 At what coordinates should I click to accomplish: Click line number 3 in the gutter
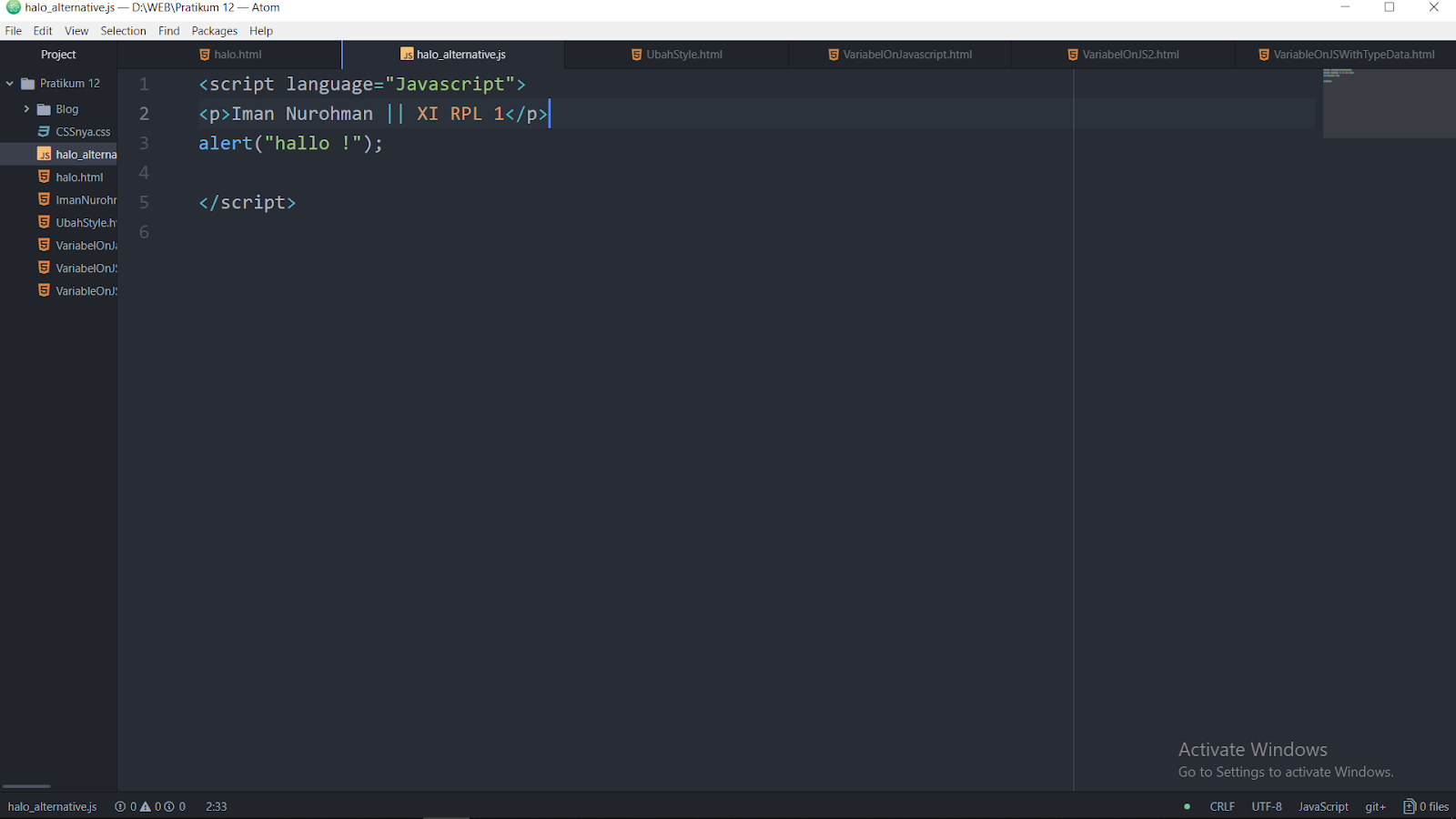[x=143, y=143]
